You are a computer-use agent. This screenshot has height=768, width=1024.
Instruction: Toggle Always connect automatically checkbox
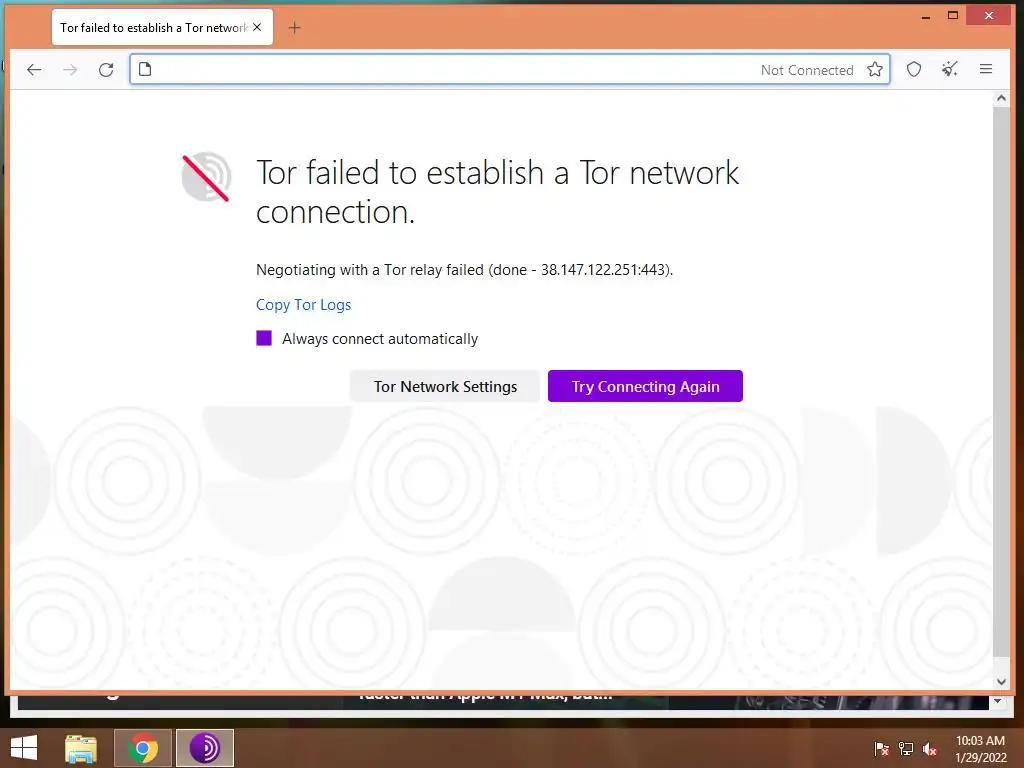[264, 338]
